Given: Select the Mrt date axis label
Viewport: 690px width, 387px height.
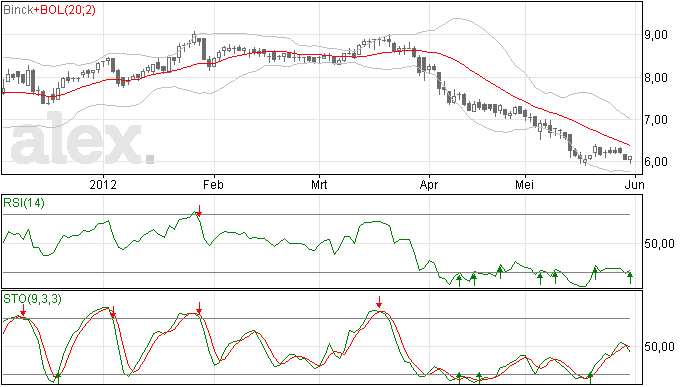Looking at the screenshot, I should pos(319,184).
